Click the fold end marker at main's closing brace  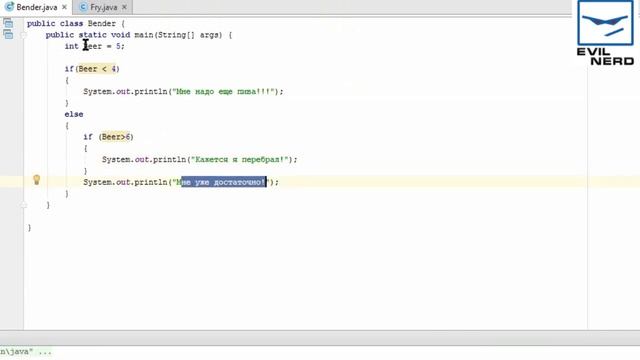[24, 205]
